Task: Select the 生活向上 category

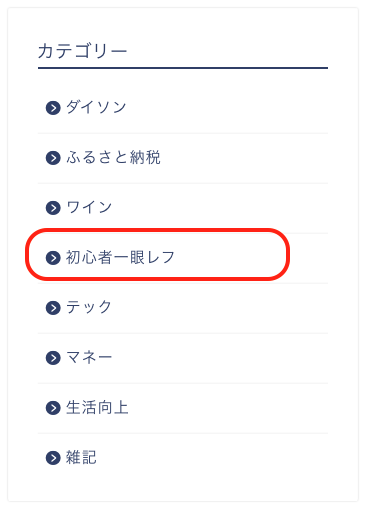Action: point(97,407)
